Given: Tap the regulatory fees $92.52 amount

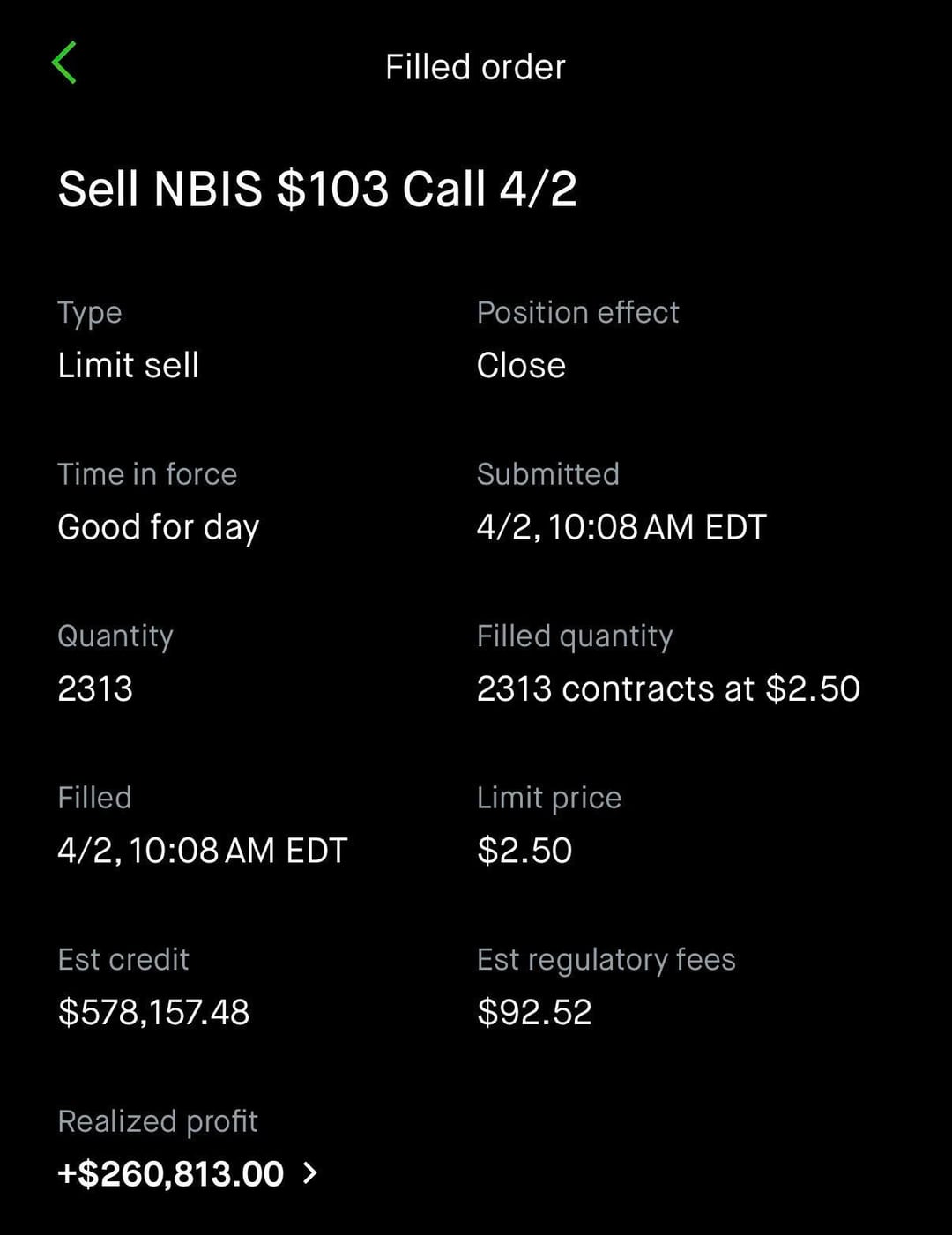Looking at the screenshot, I should click(x=534, y=1012).
